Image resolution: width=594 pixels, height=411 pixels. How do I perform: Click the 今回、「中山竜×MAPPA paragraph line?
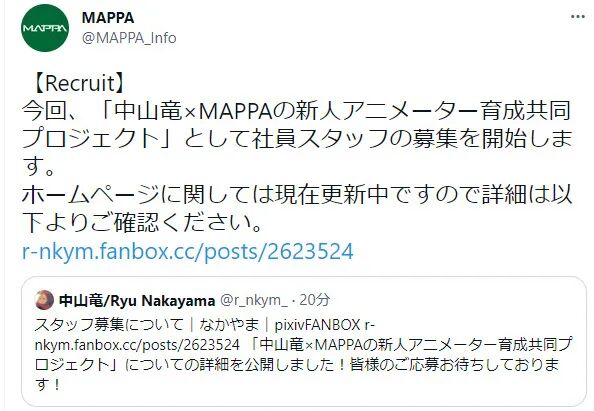point(296,111)
